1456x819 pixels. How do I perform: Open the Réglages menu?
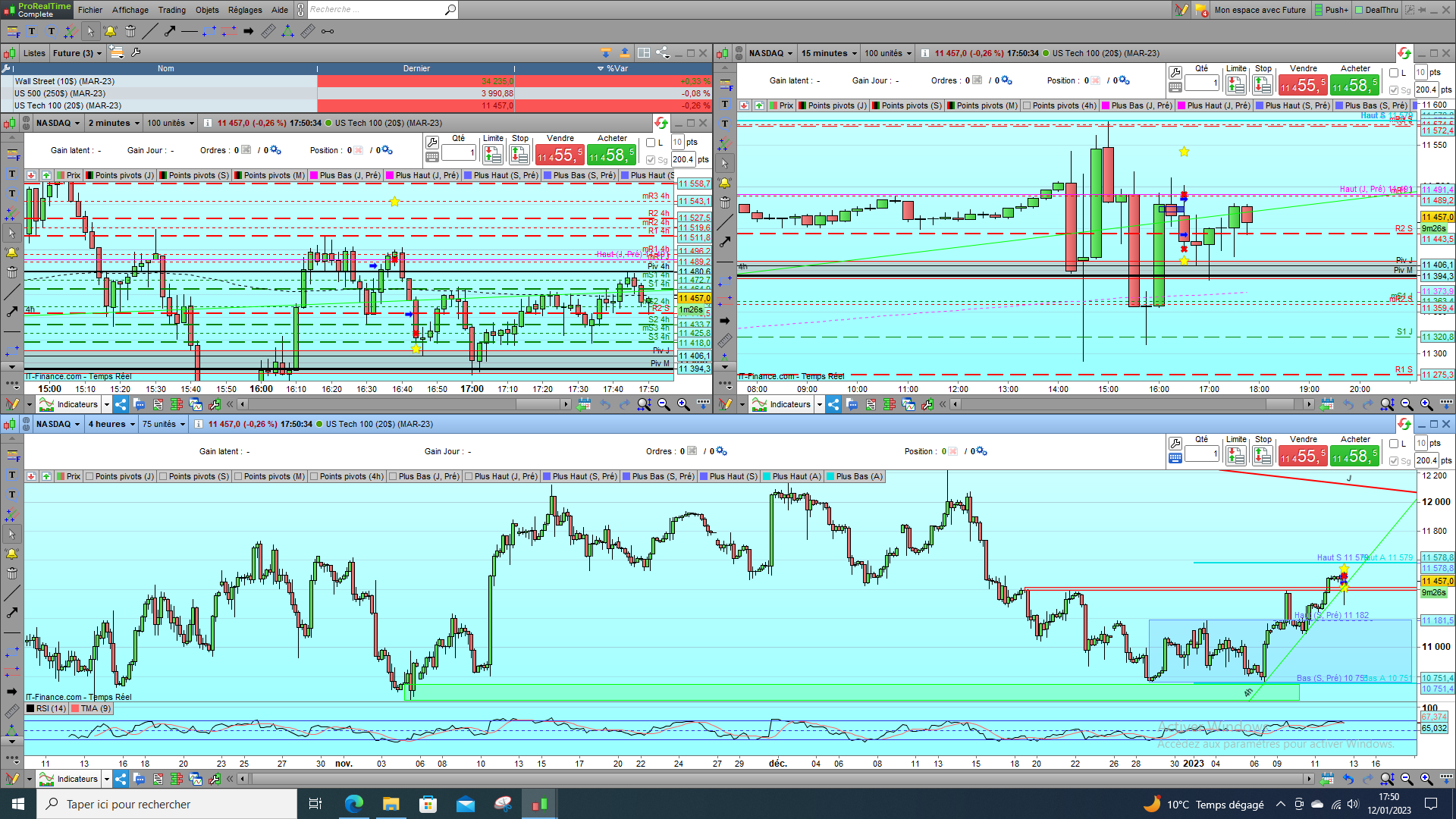(x=244, y=10)
